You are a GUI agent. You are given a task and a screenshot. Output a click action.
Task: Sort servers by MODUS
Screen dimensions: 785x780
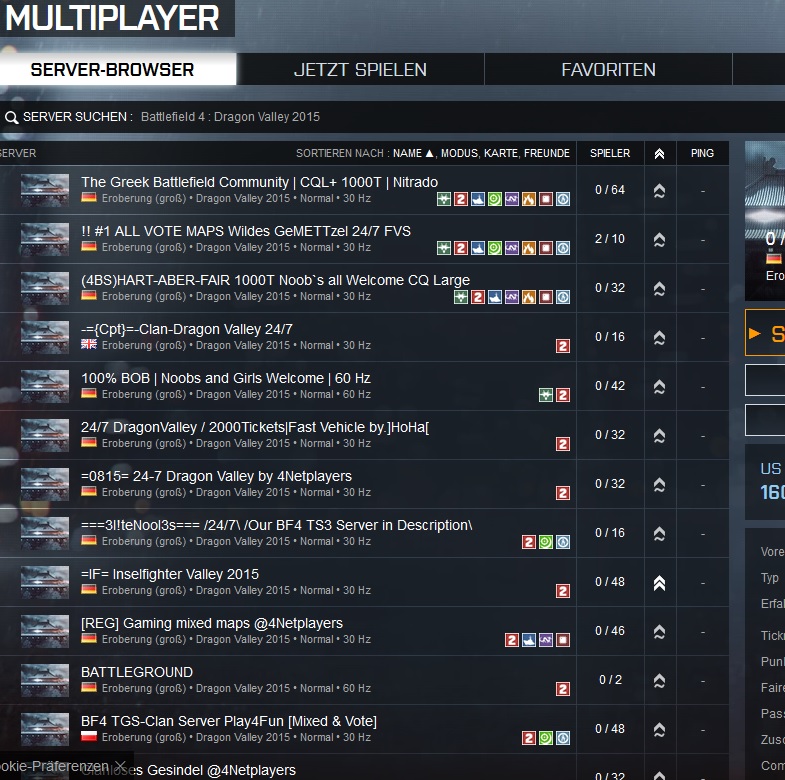[x=460, y=153]
